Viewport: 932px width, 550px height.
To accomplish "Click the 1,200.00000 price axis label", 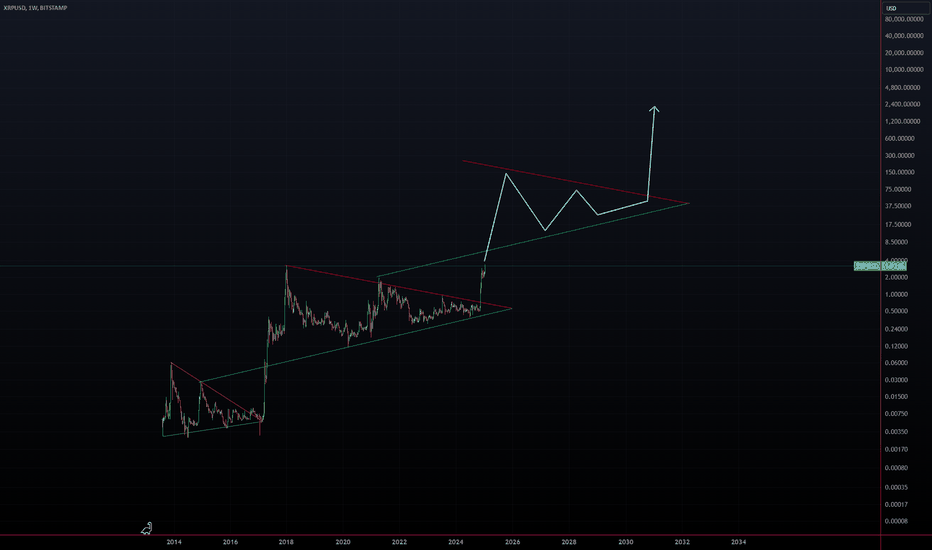I will coord(902,121).
